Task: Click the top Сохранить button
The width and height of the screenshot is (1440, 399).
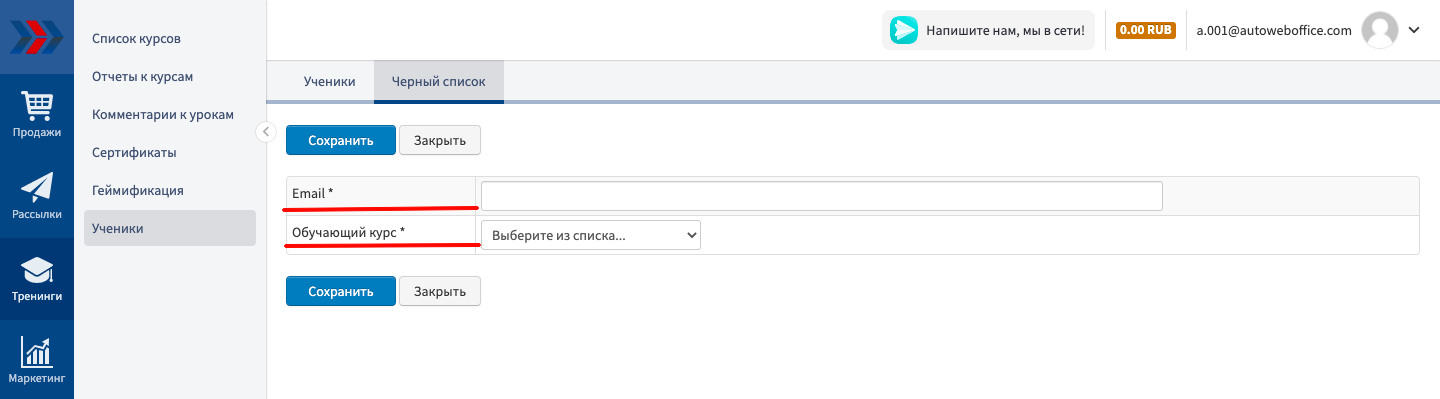Action: point(341,140)
